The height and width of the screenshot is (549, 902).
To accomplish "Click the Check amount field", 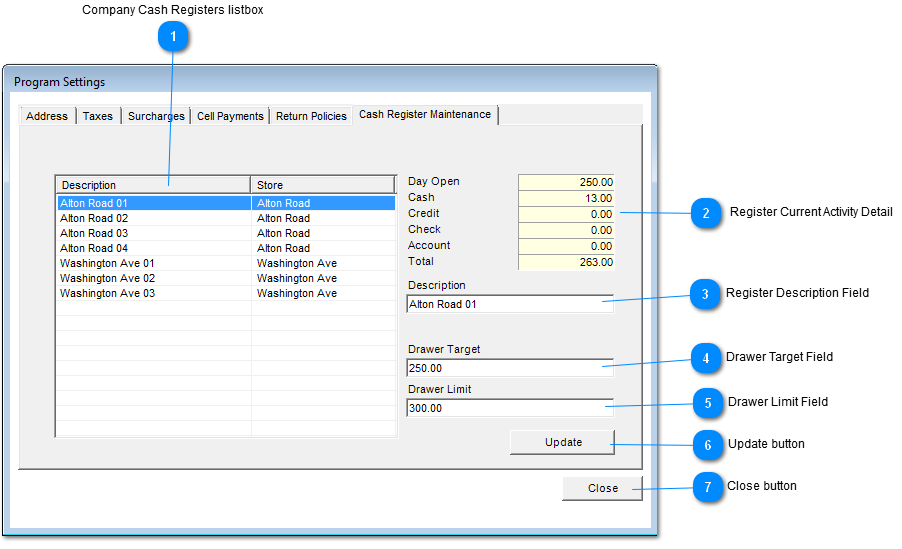I will [567, 230].
